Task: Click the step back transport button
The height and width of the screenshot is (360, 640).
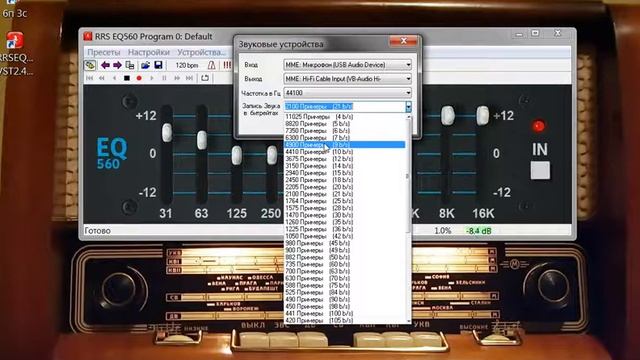Action: pos(114,78)
